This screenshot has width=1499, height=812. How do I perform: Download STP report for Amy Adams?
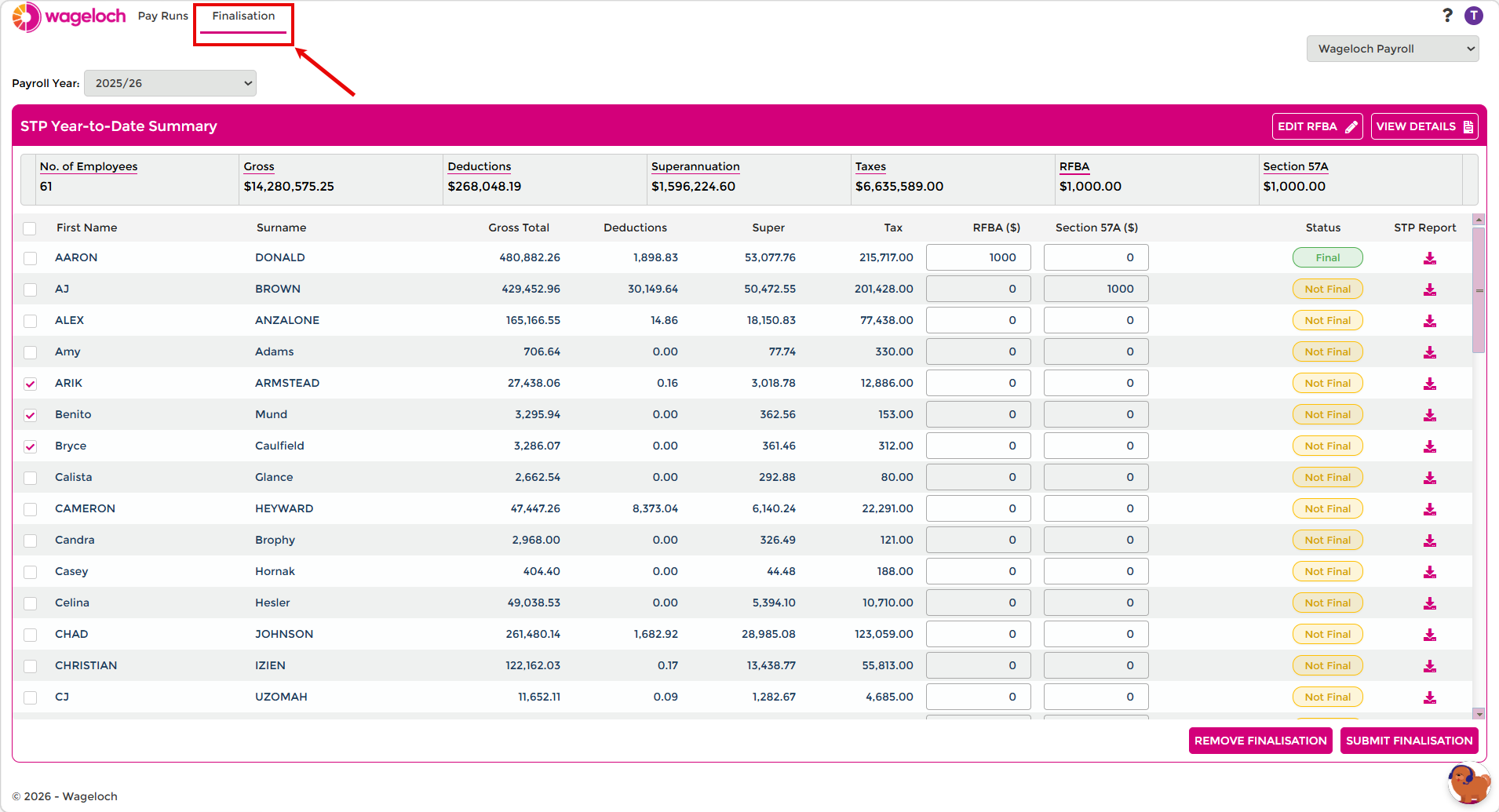1430,352
